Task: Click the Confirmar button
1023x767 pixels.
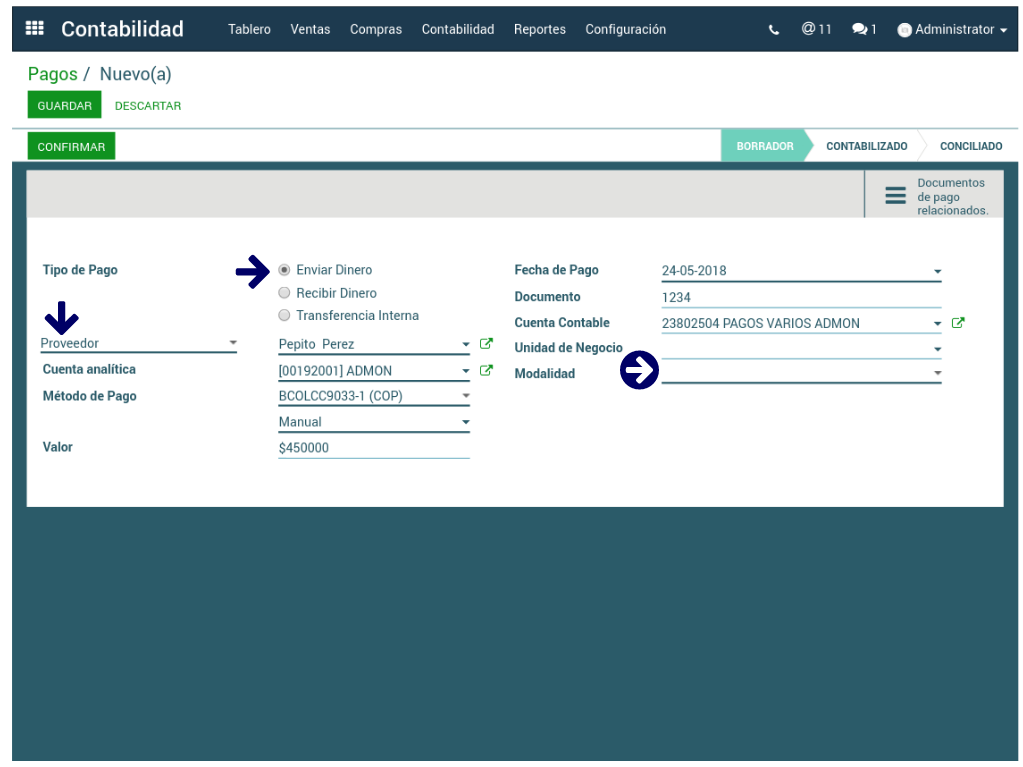Action: pyautogui.click(x=71, y=146)
